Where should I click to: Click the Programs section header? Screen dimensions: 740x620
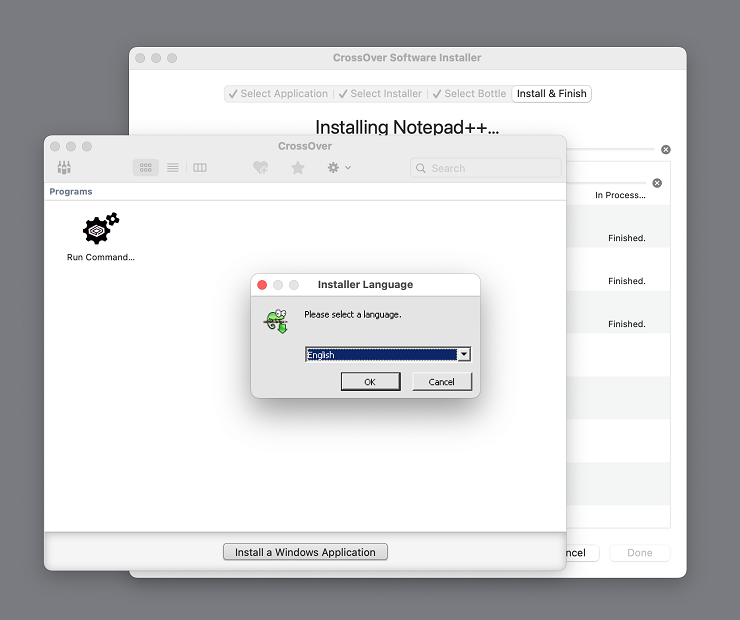click(x=71, y=192)
